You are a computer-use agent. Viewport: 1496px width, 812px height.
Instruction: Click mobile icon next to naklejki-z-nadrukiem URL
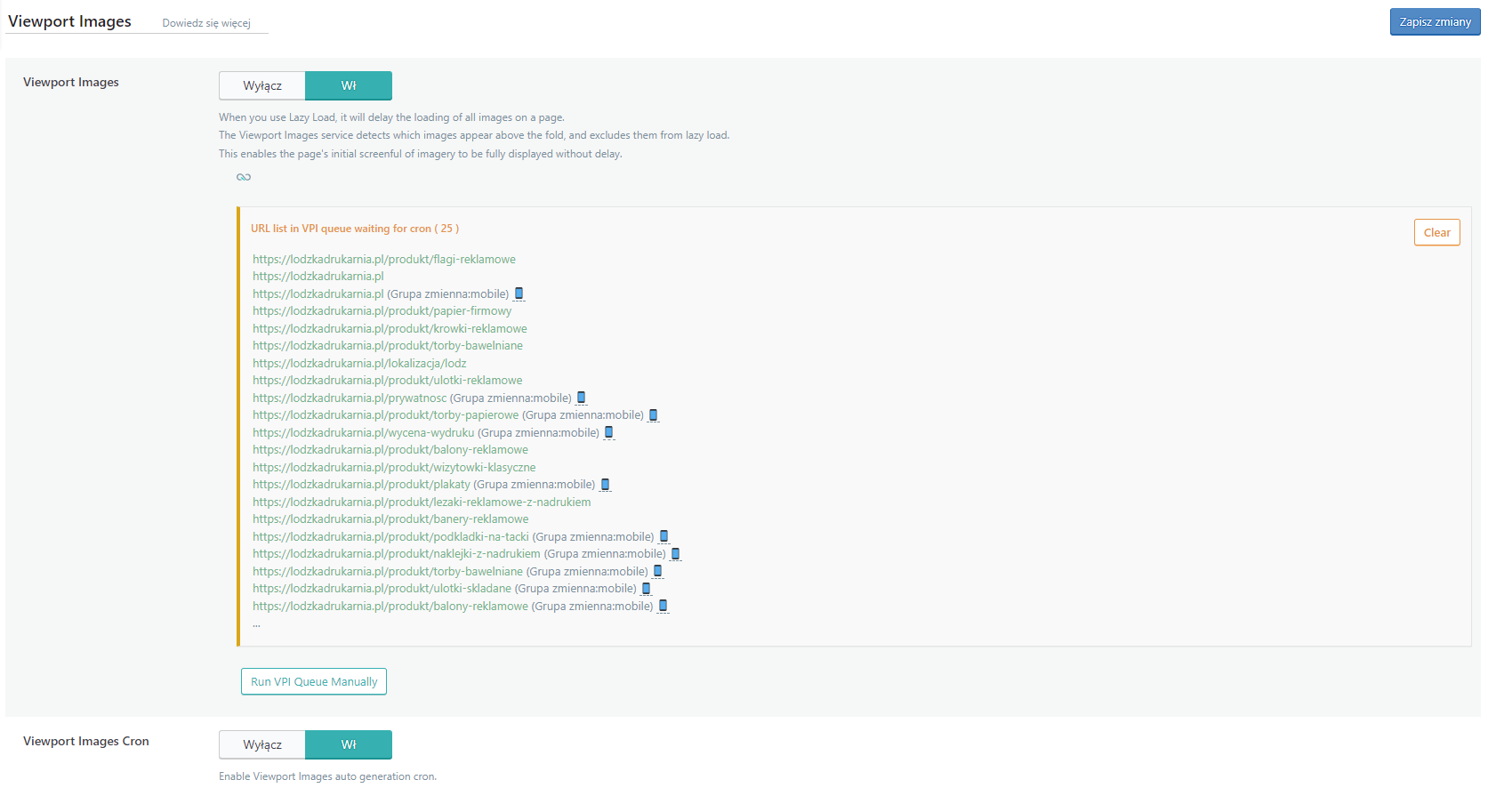coord(675,554)
